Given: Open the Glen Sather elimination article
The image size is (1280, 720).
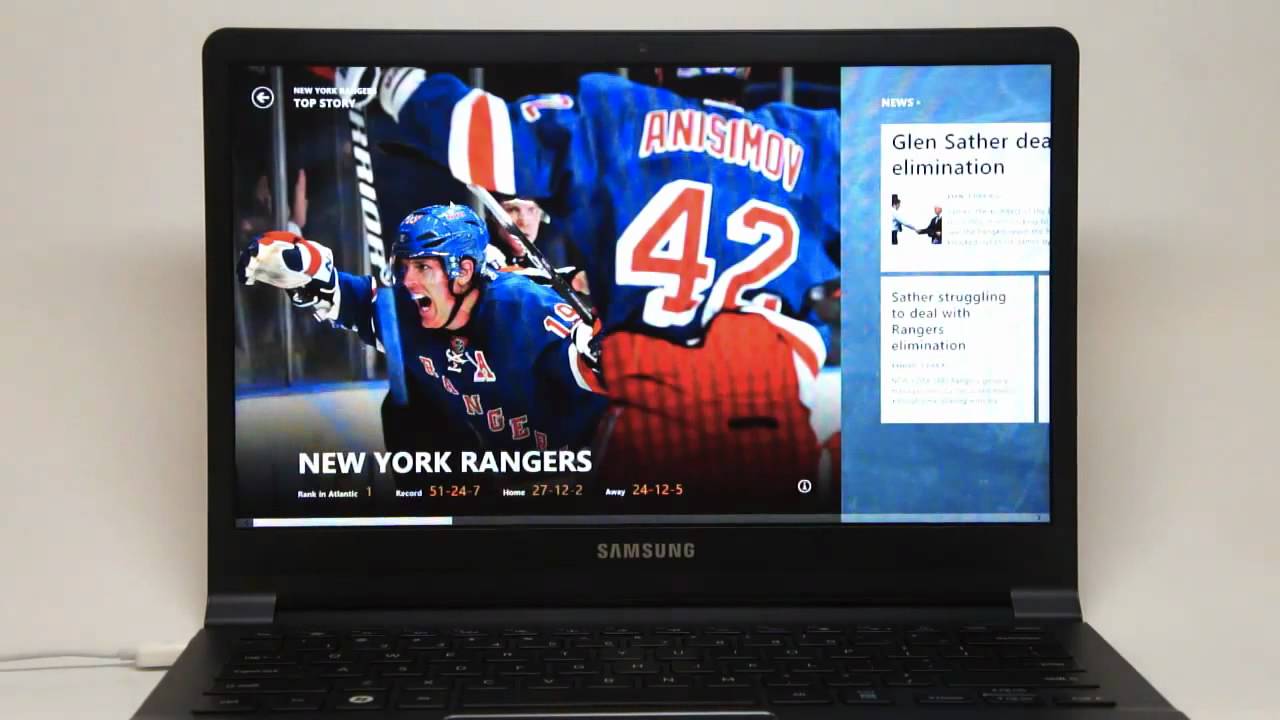Looking at the screenshot, I should pyautogui.click(x=965, y=197).
